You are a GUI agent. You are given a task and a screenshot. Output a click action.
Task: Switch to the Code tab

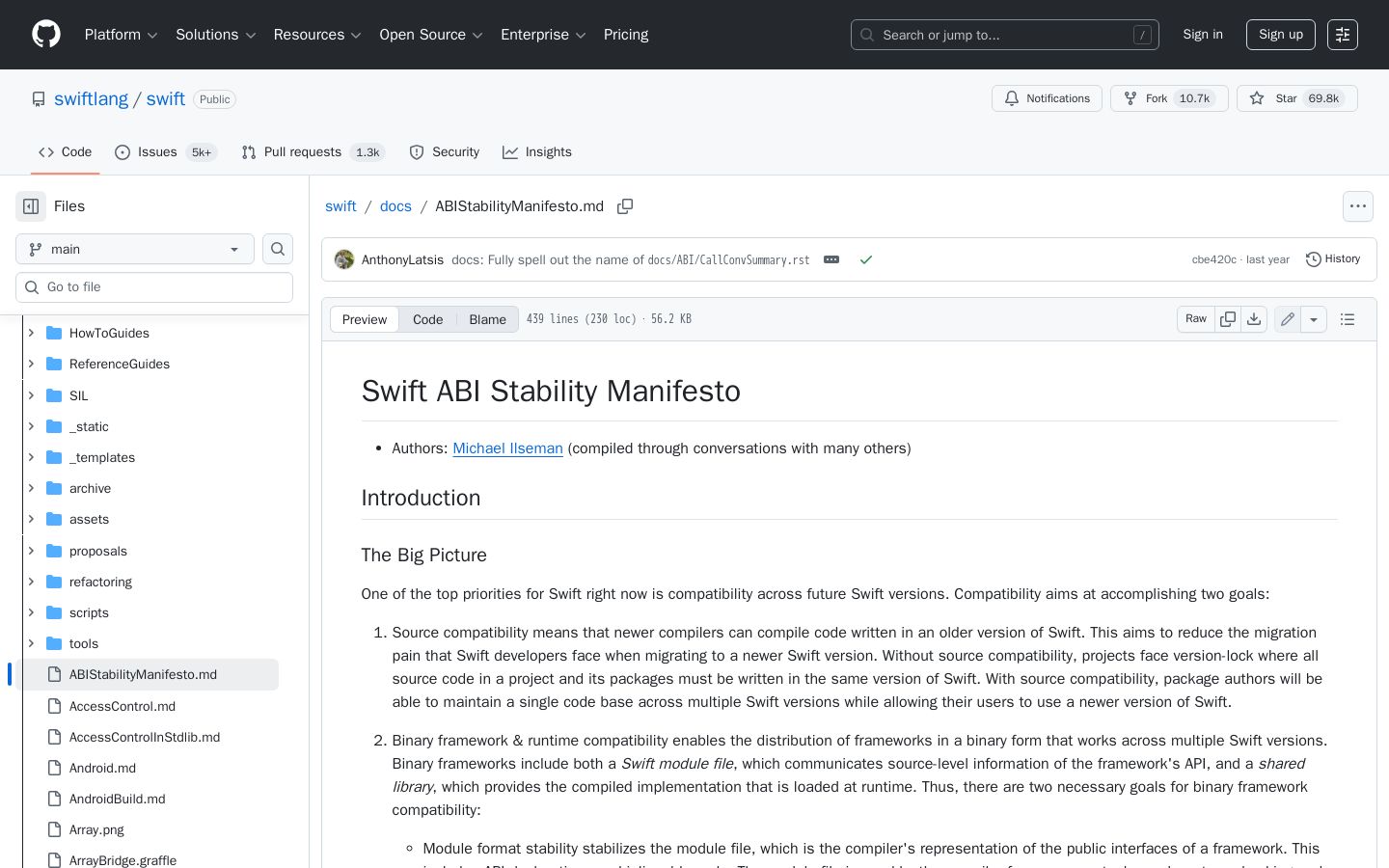[x=65, y=152]
